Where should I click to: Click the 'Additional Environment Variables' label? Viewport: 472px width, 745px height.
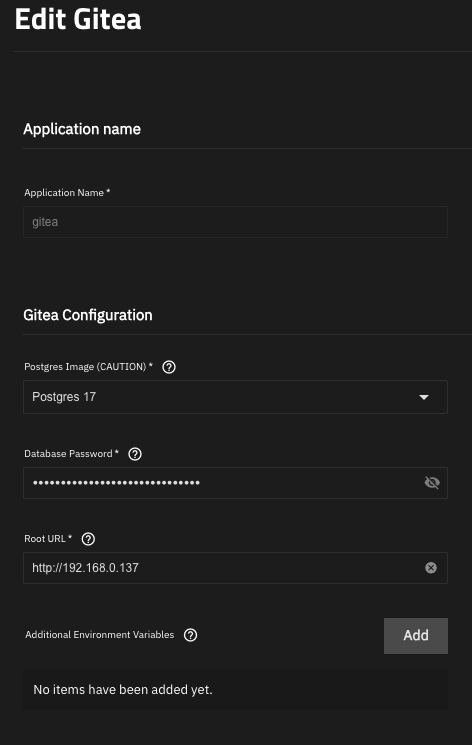pyautogui.click(x=100, y=635)
